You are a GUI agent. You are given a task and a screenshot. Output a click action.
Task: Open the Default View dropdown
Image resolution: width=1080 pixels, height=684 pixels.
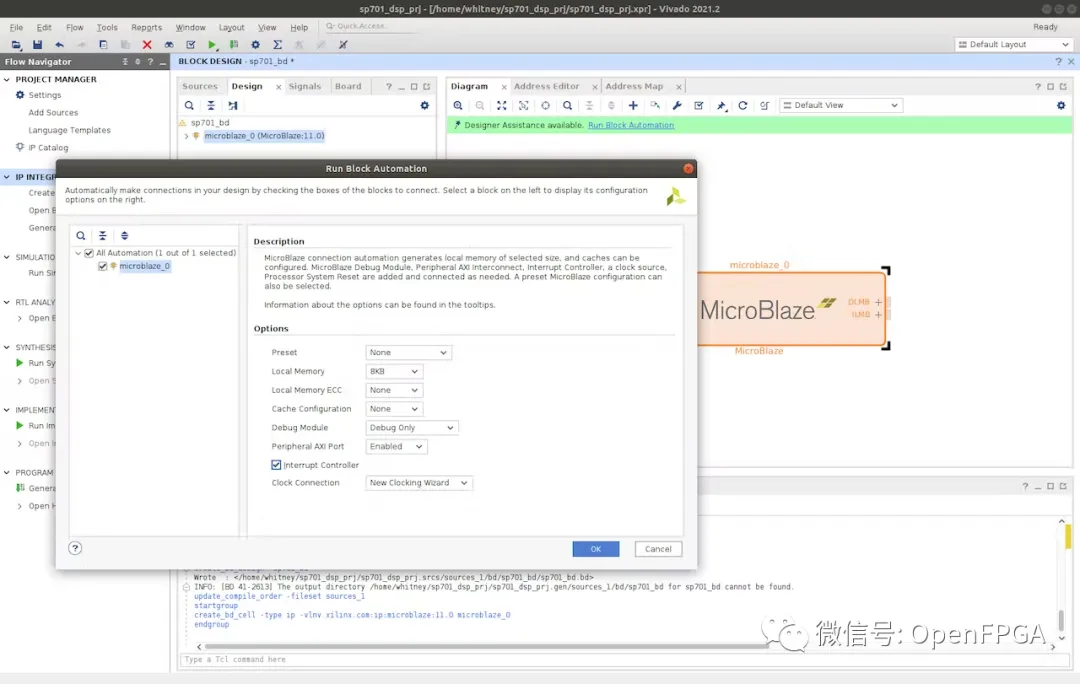(841, 105)
